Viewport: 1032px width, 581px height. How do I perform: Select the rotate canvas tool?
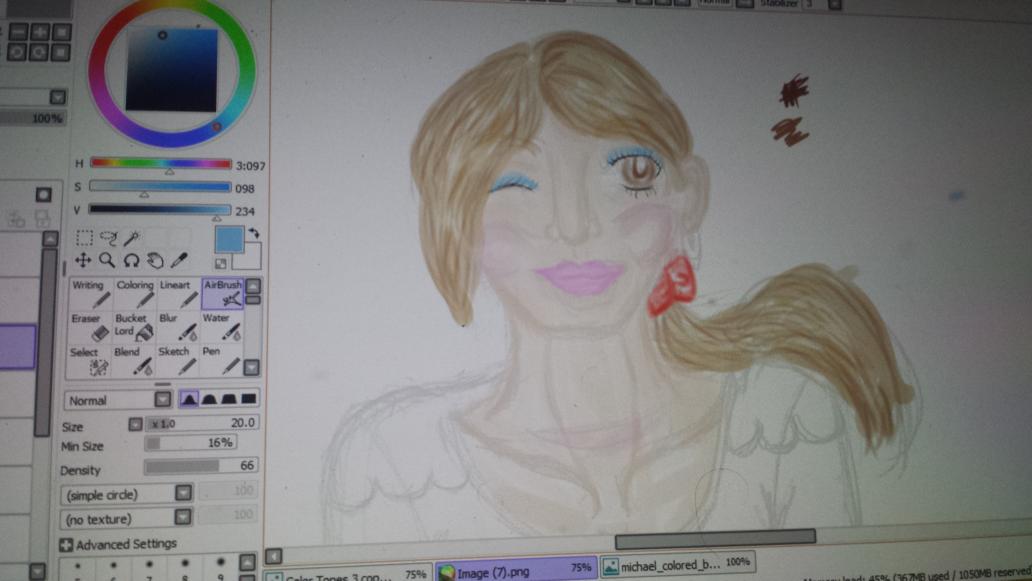point(131,261)
